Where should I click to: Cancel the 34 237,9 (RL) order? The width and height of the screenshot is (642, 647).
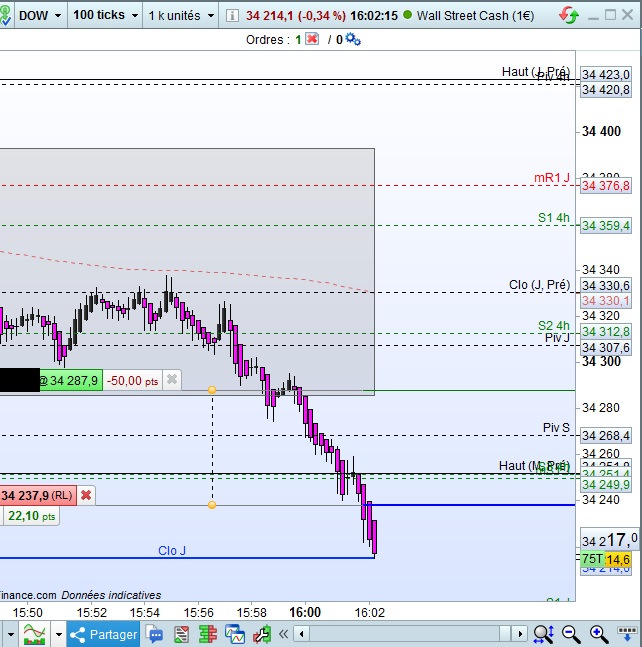86,495
